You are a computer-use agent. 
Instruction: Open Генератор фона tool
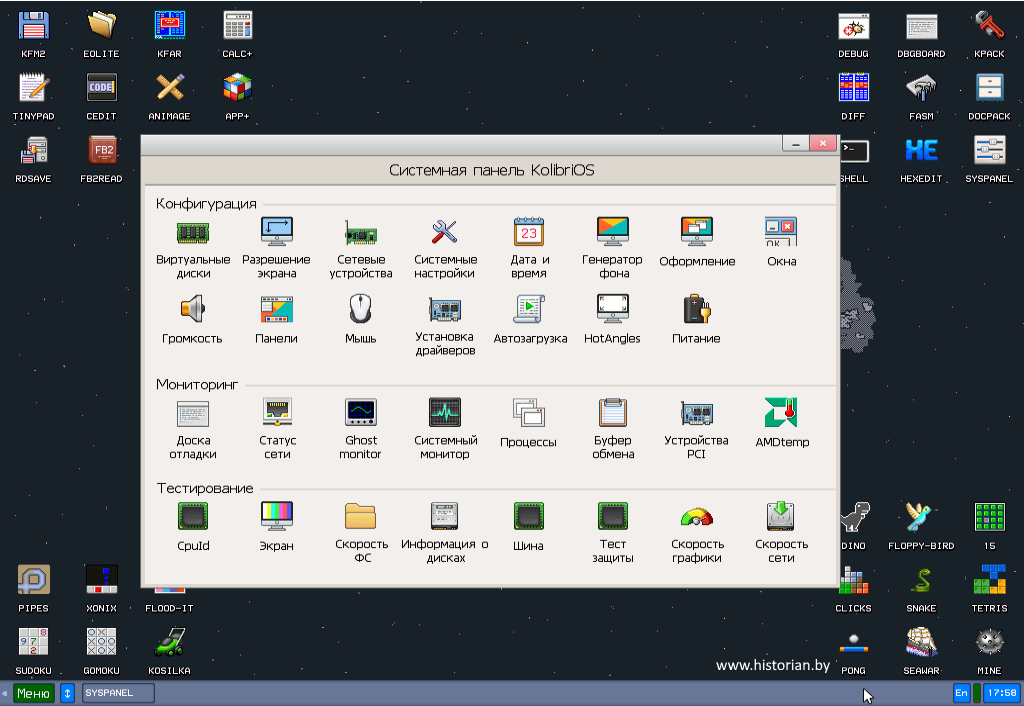[x=612, y=233]
